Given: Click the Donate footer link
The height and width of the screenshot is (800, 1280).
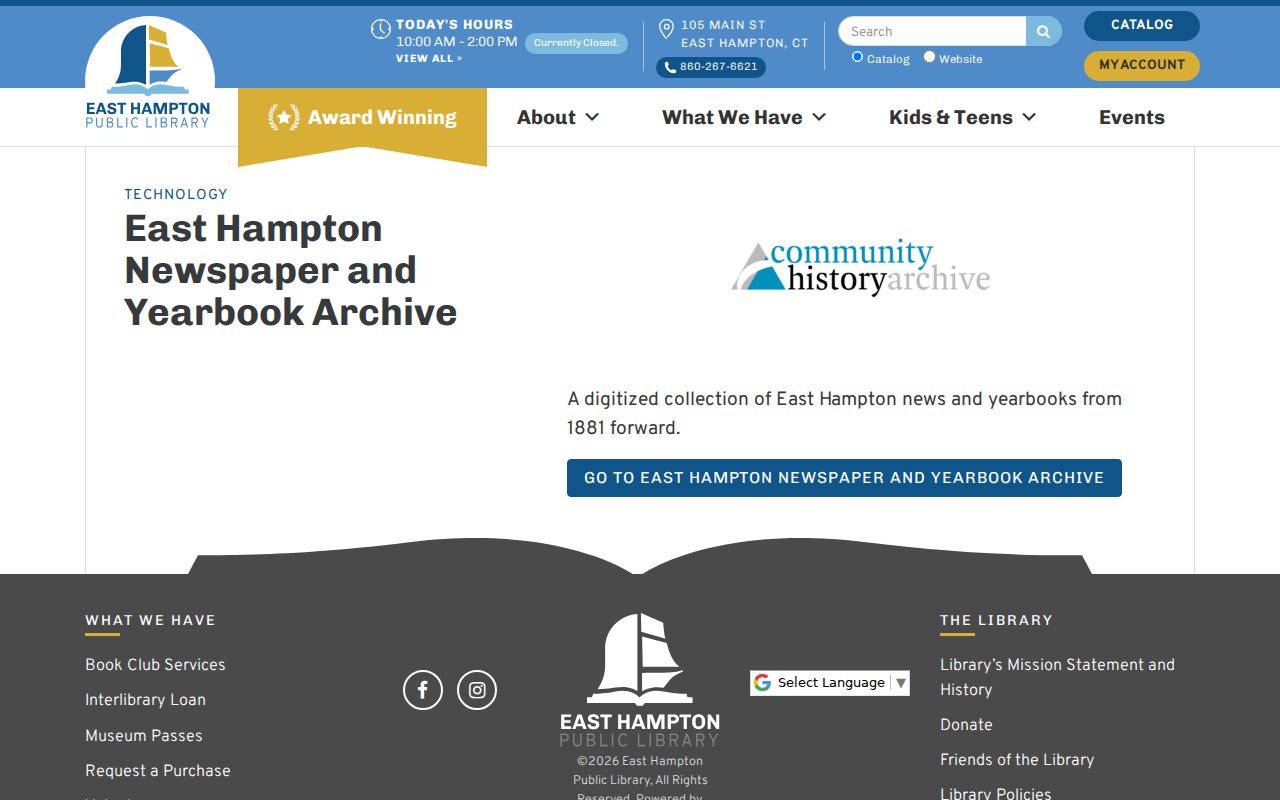Looking at the screenshot, I should click(966, 725).
